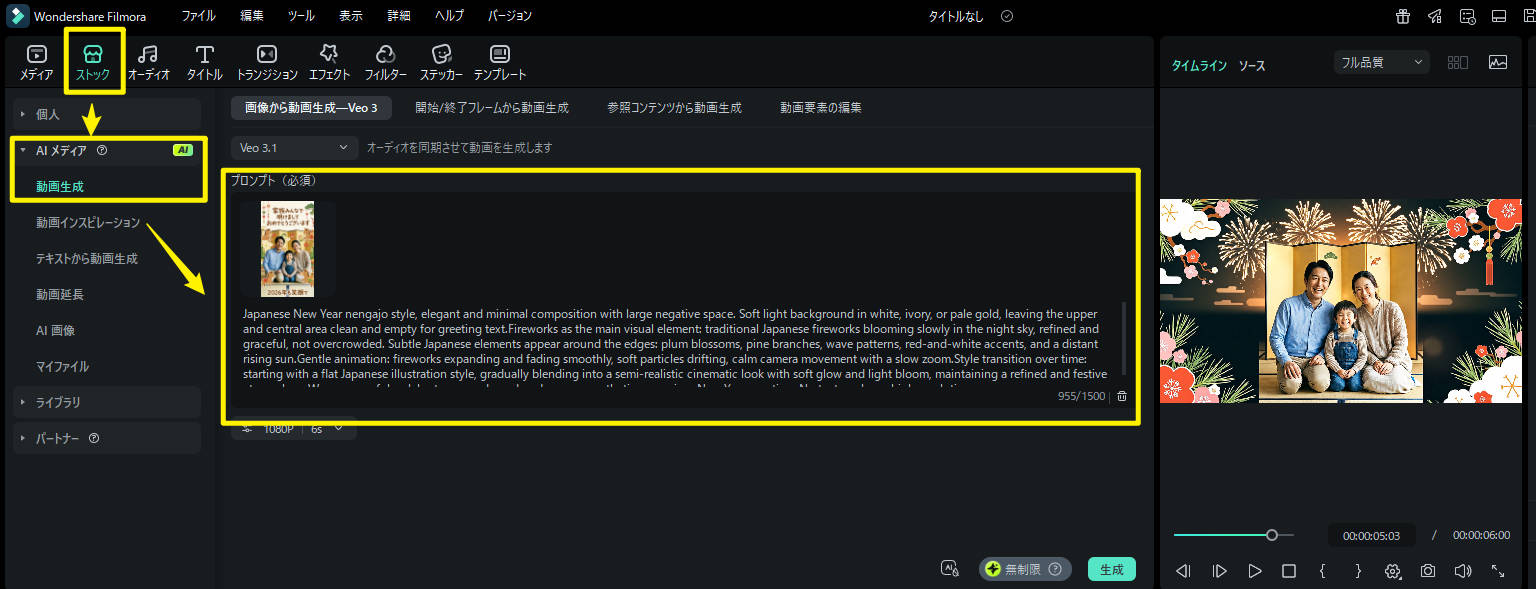Open the メディア (Media) panel icon
The width and height of the screenshot is (1536, 589).
point(37,61)
